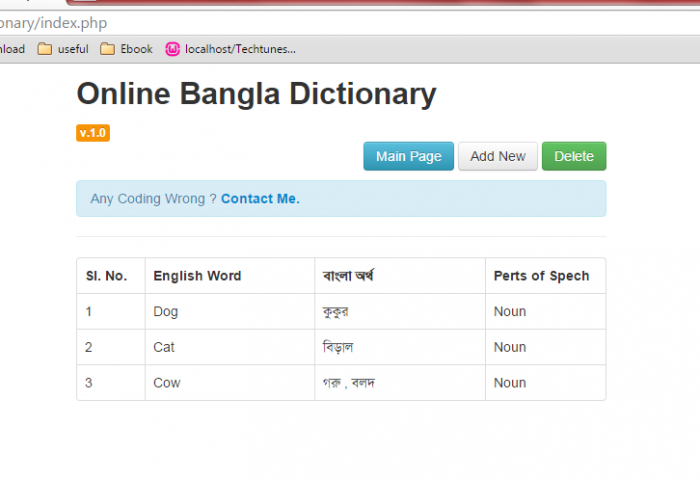This screenshot has width=700, height=479.
Task: Select the Dog entry in the table
Action: click(x=166, y=312)
